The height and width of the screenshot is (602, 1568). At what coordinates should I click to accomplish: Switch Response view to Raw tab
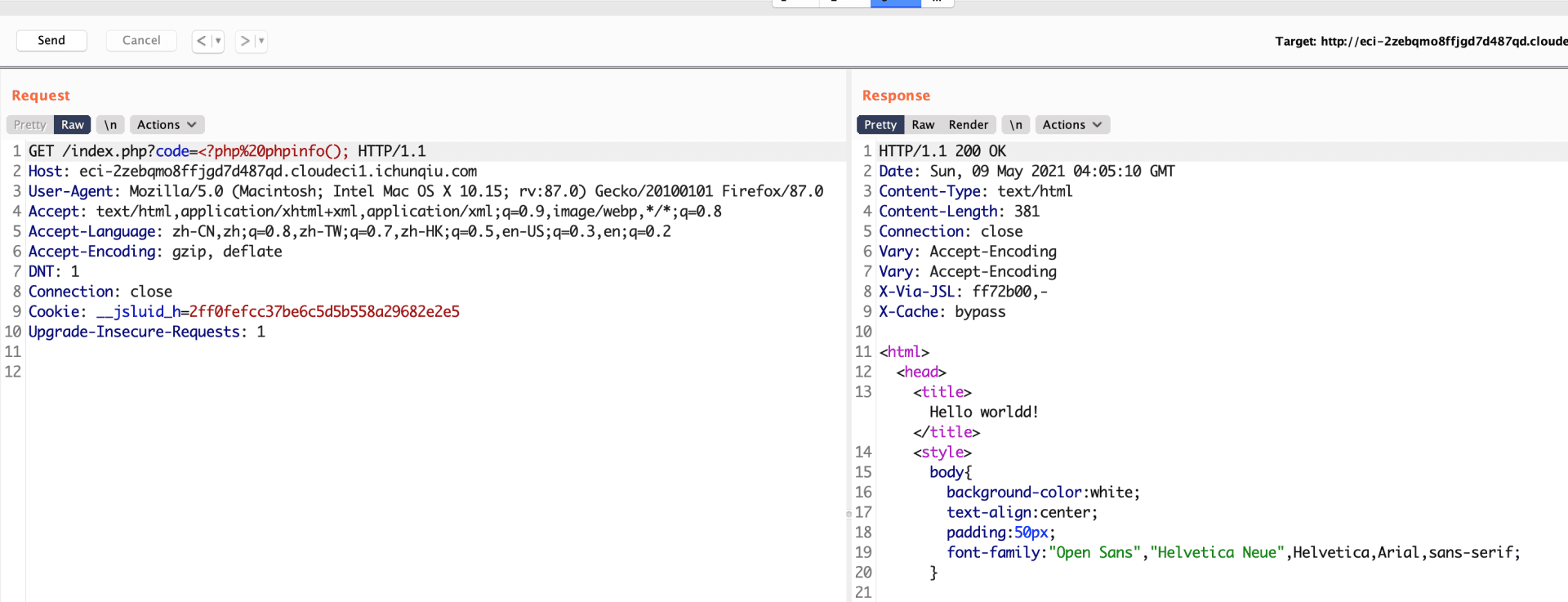923,125
